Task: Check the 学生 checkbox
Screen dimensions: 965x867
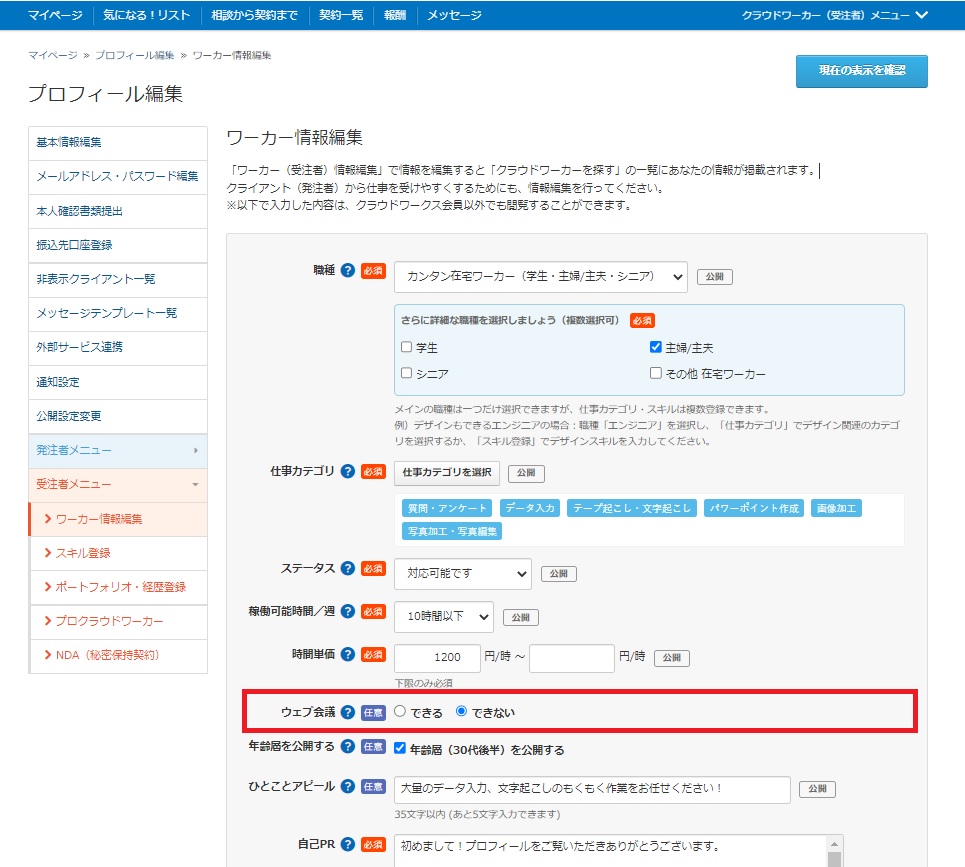Action: coord(406,348)
